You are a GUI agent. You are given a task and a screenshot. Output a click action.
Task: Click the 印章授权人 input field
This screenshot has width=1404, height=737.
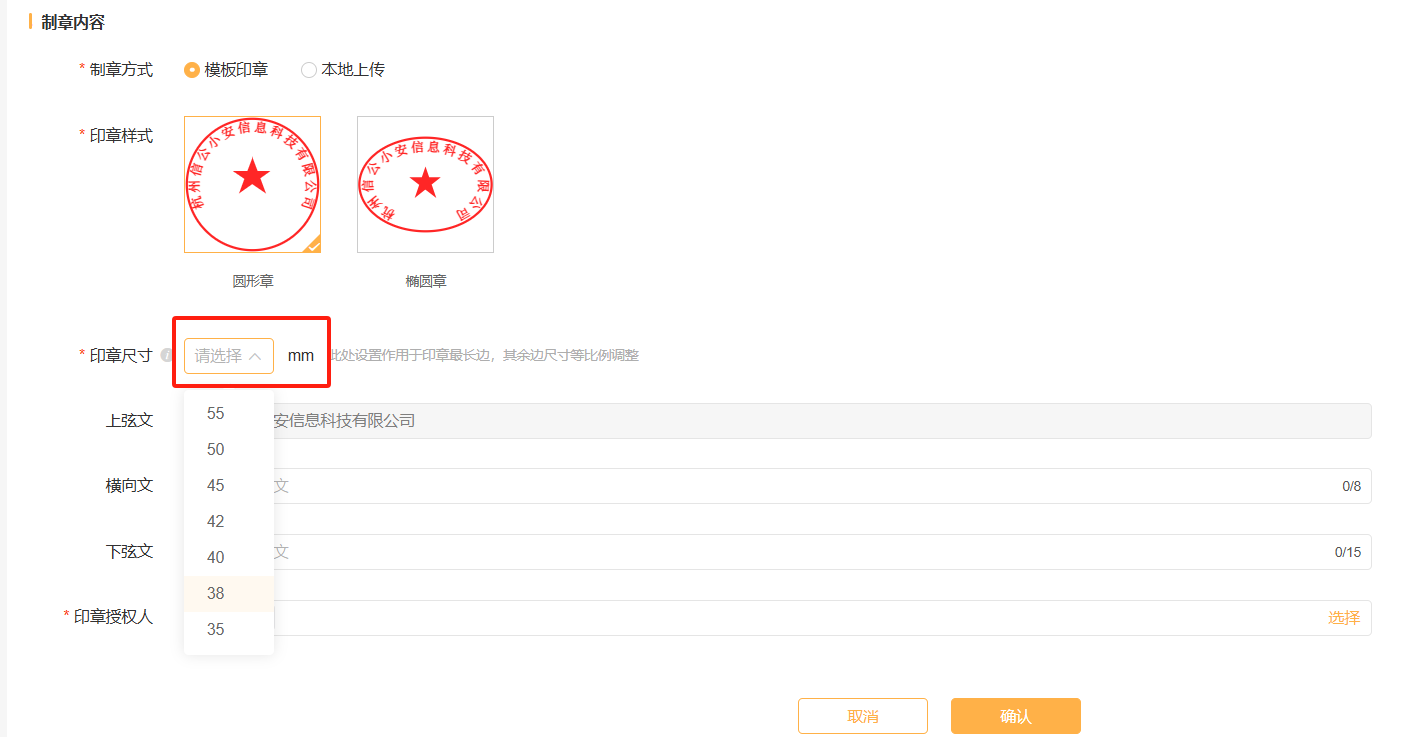click(778, 618)
